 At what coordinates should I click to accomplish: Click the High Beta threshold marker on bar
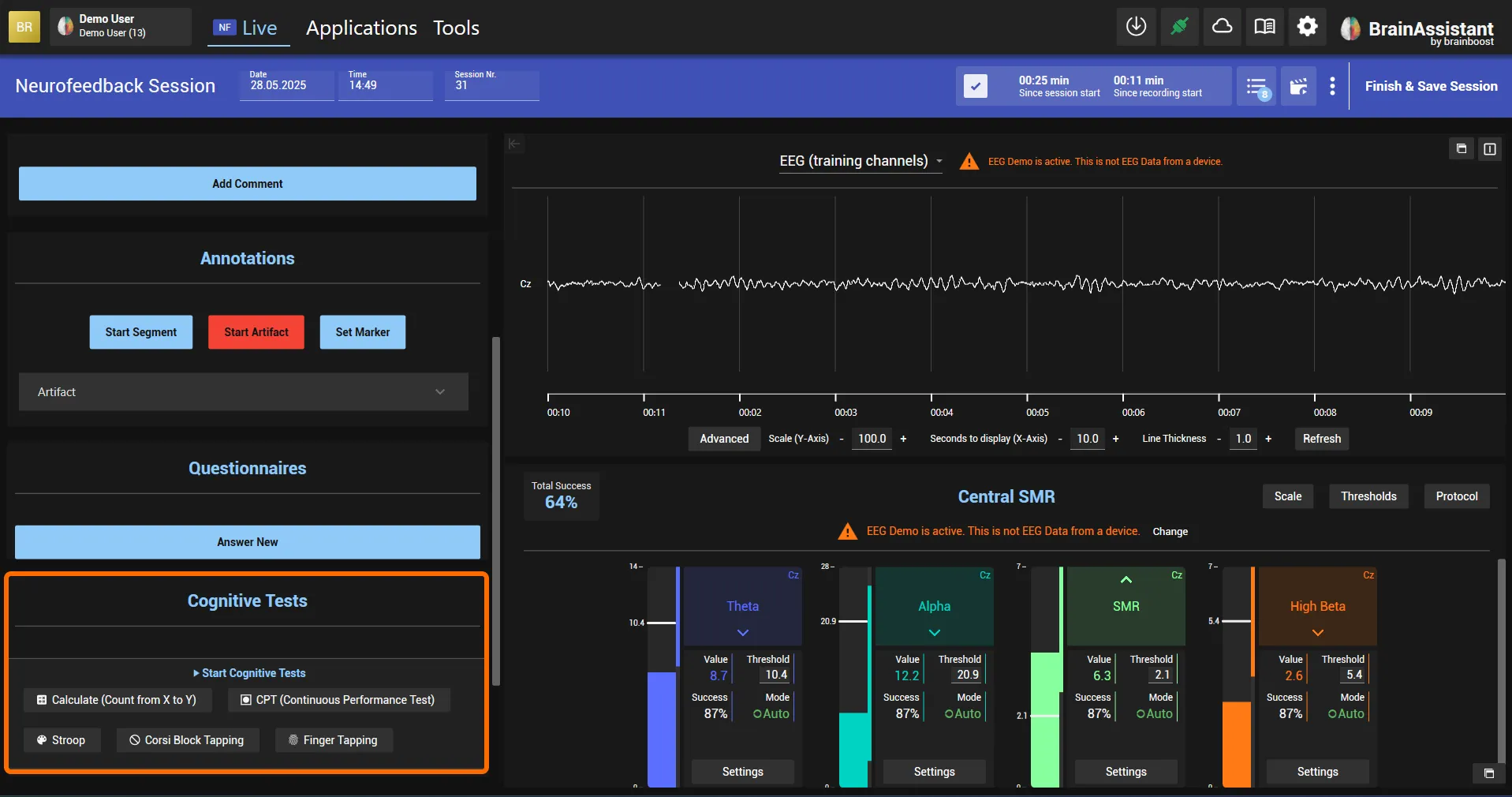pyautogui.click(x=1237, y=621)
